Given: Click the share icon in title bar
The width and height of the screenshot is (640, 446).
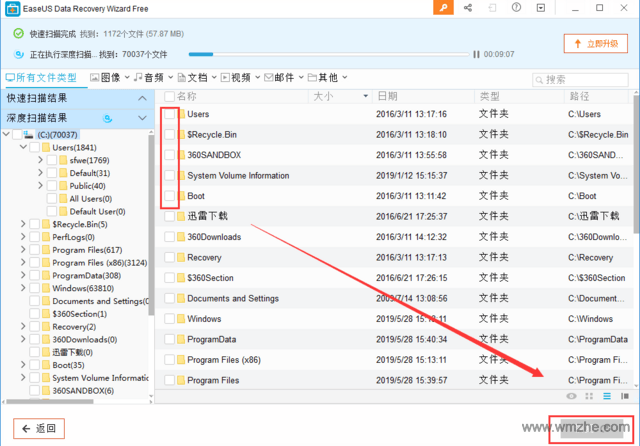Looking at the screenshot, I should coord(468,7).
